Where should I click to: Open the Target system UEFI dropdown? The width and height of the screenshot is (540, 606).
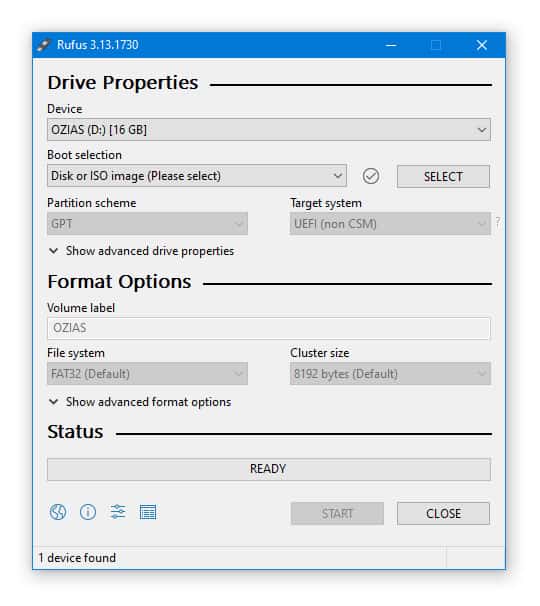(390, 224)
